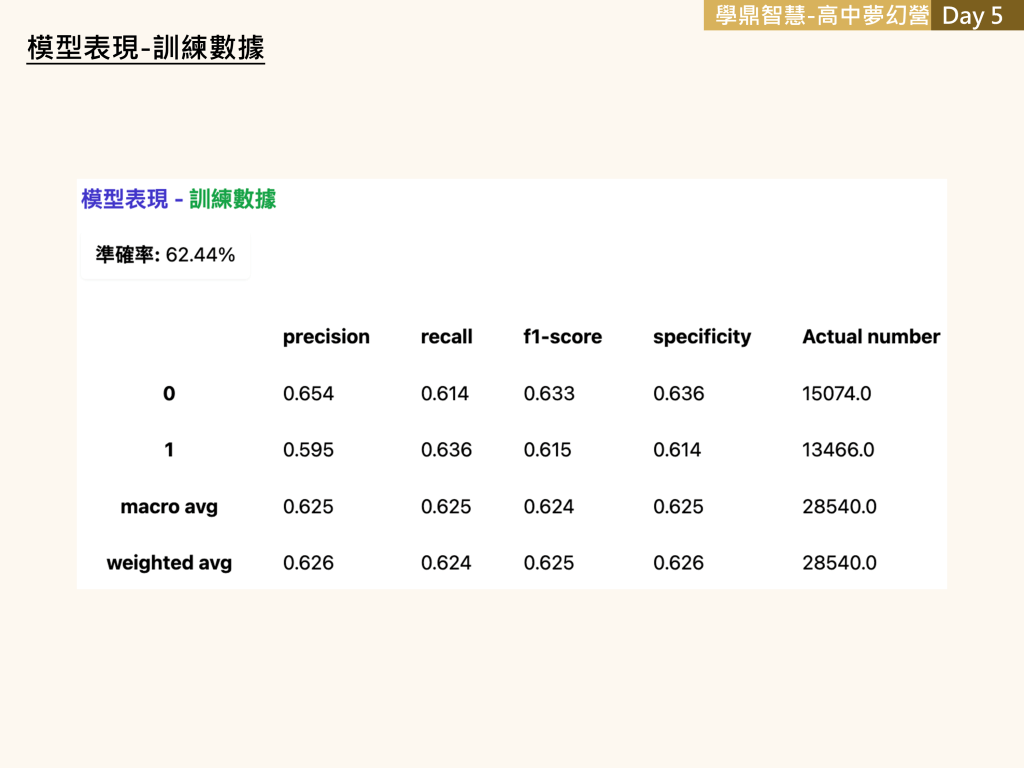Click the row label 1
The height and width of the screenshot is (768, 1024).
click(x=169, y=450)
